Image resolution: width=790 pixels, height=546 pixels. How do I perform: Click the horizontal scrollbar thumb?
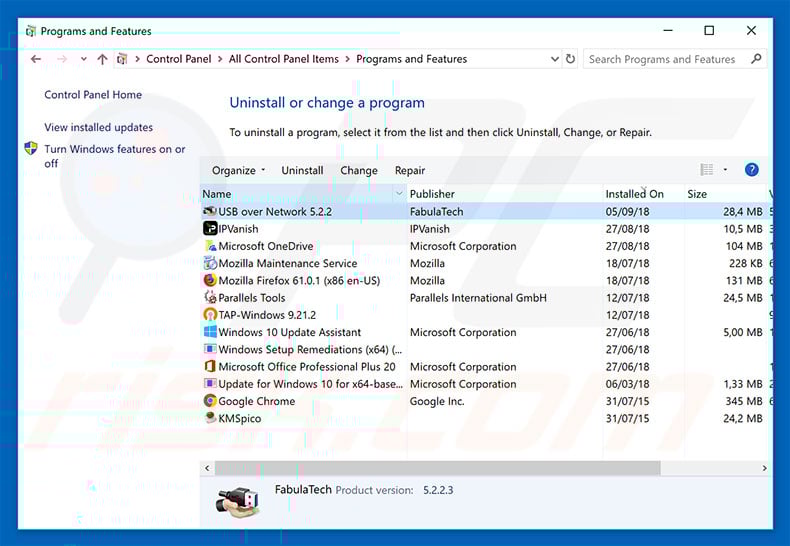[437, 468]
